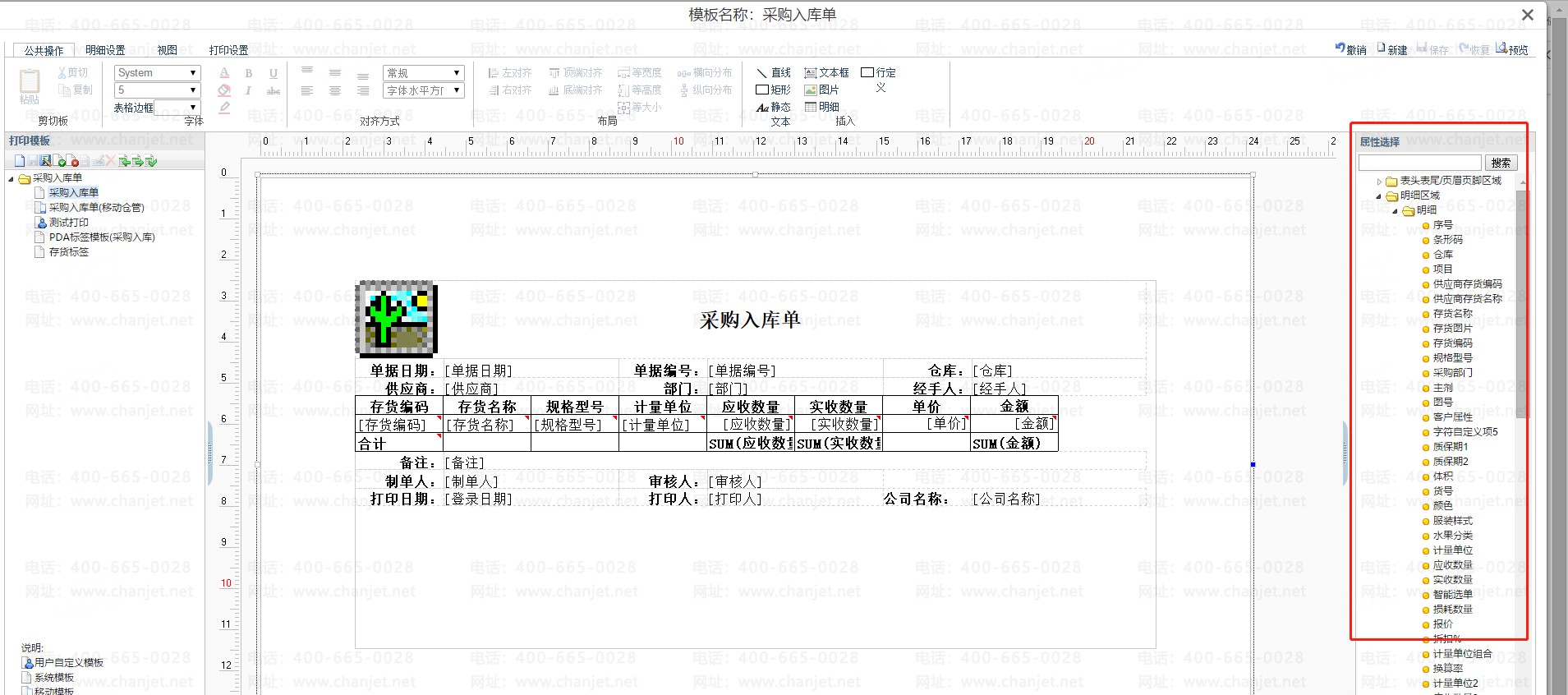Image resolution: width=1568 pixels, height=695 pixels.
Task: Expand 表头表尾/页眉页脚区域 folder
Action: tap(1379, 181)
